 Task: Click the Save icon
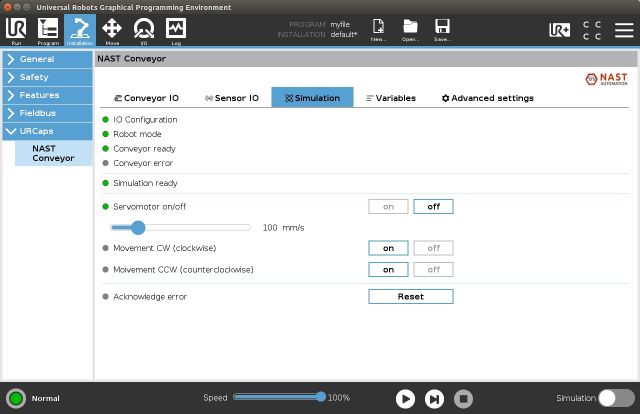[x=441, y=30]
